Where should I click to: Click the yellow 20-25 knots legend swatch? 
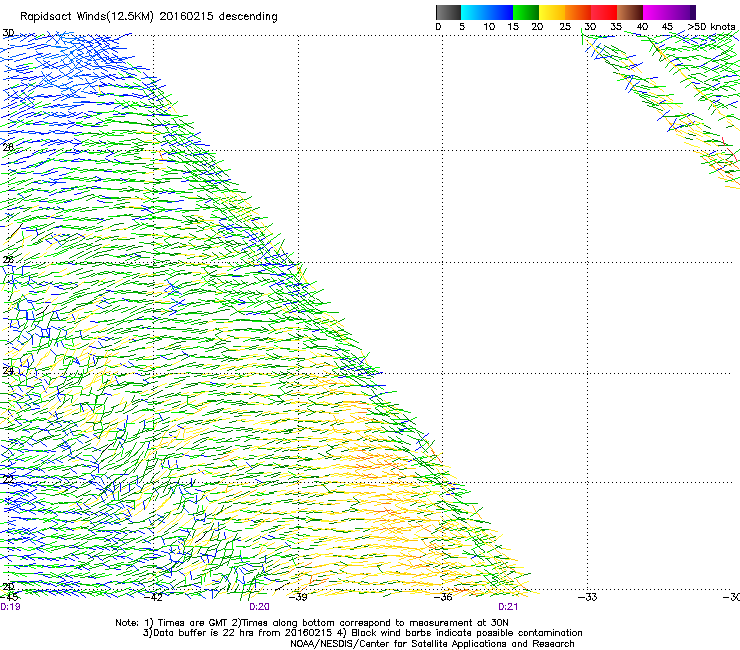tap(552, 12)
